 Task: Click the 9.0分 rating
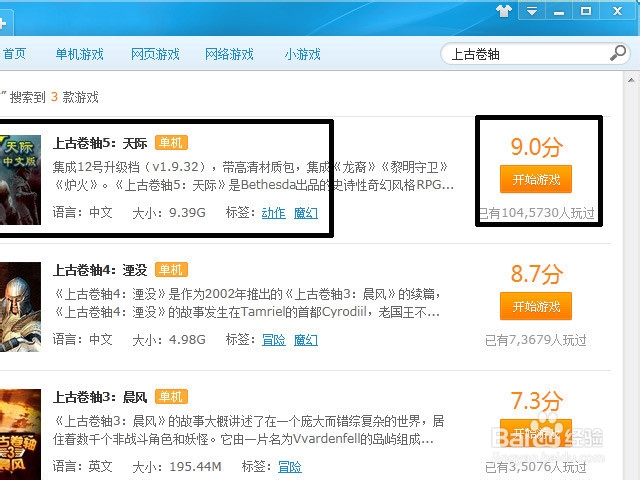(x=536, y=147)
